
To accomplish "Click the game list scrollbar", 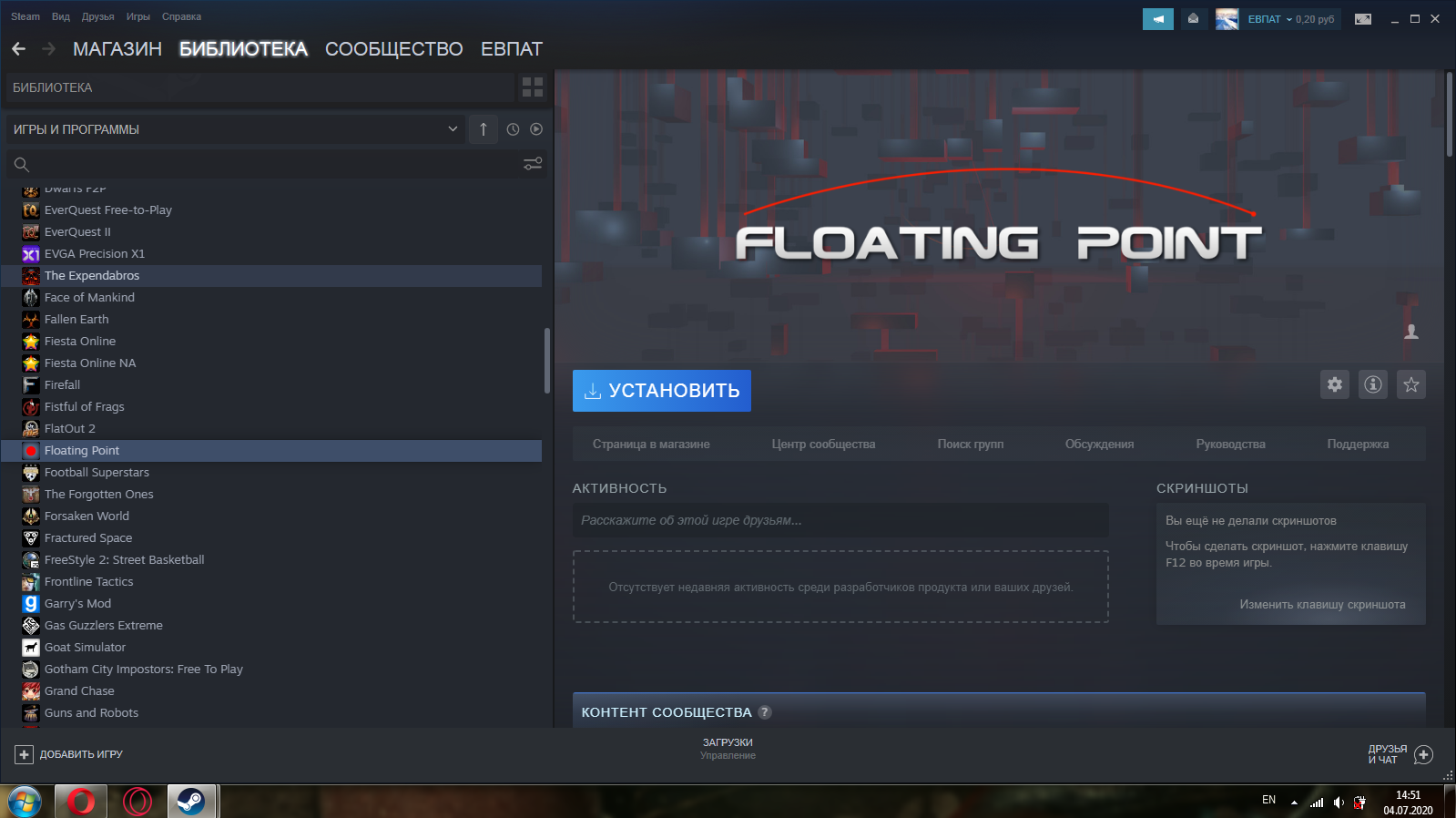I will click(x=546, y=360).
